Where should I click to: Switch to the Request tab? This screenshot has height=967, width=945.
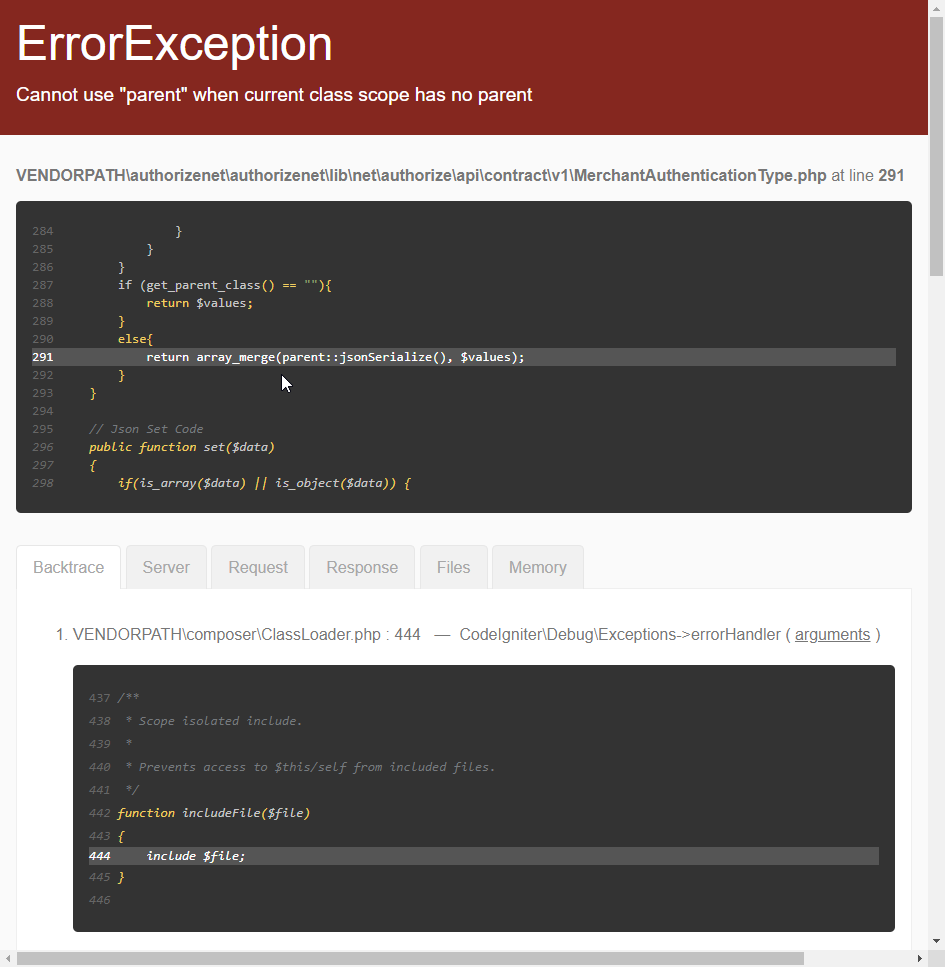pyautogui.click(x=258, y=567)
